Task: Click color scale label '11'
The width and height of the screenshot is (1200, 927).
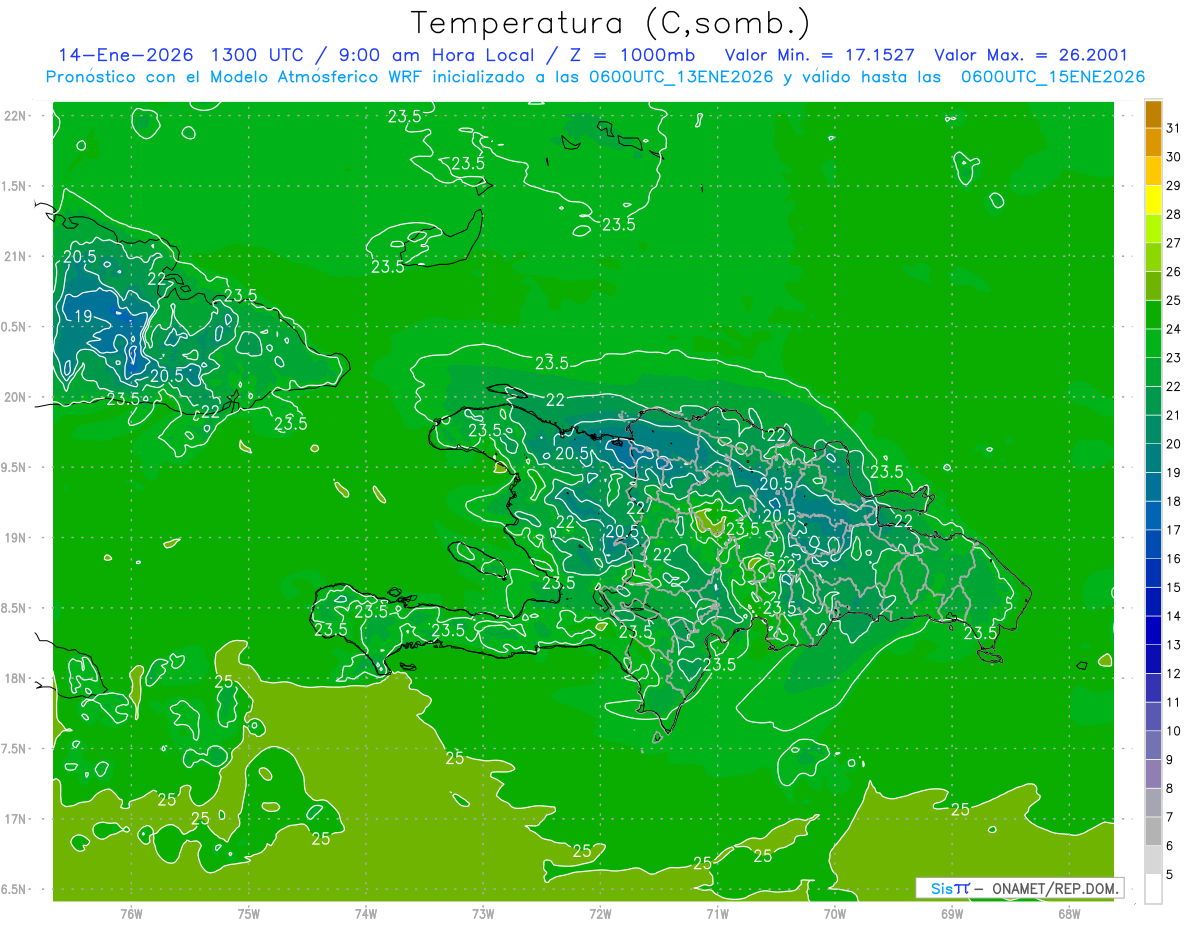Action: [1173, 702]
